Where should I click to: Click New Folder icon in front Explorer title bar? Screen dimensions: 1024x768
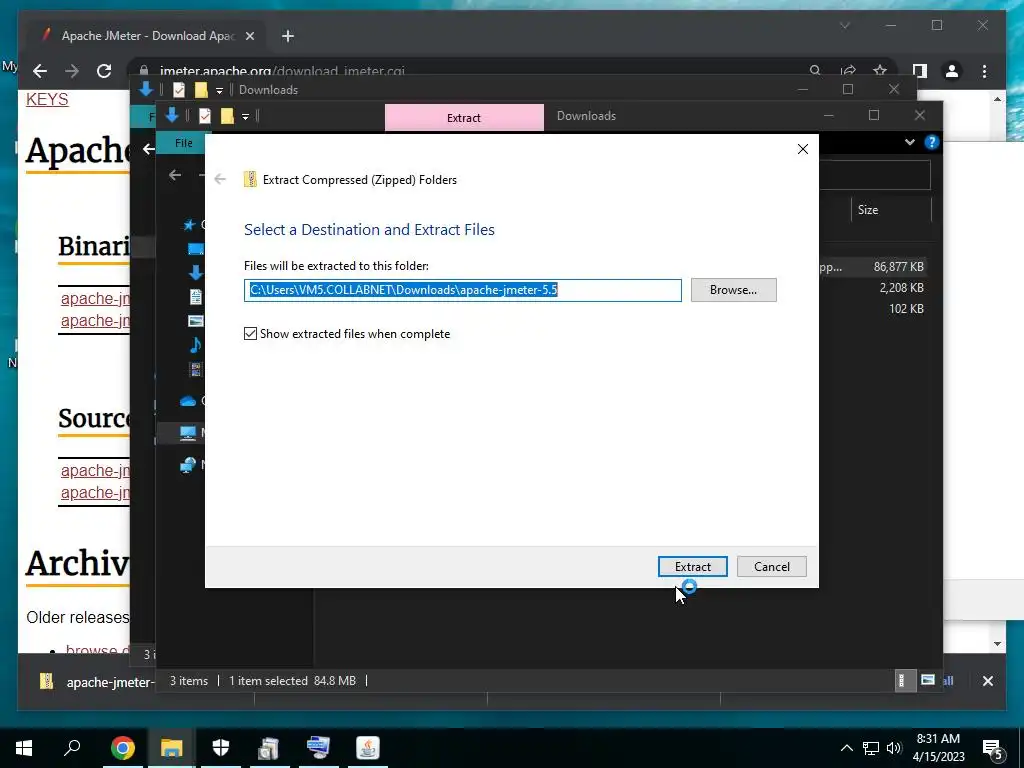[x=227, y=116]
